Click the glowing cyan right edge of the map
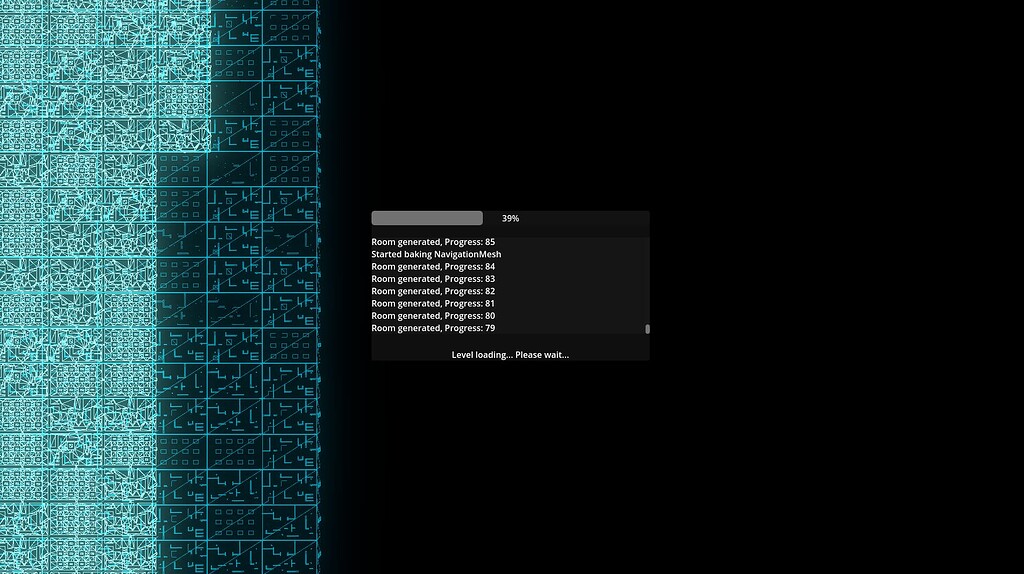The image size is (1024, 574). point(318,300)
